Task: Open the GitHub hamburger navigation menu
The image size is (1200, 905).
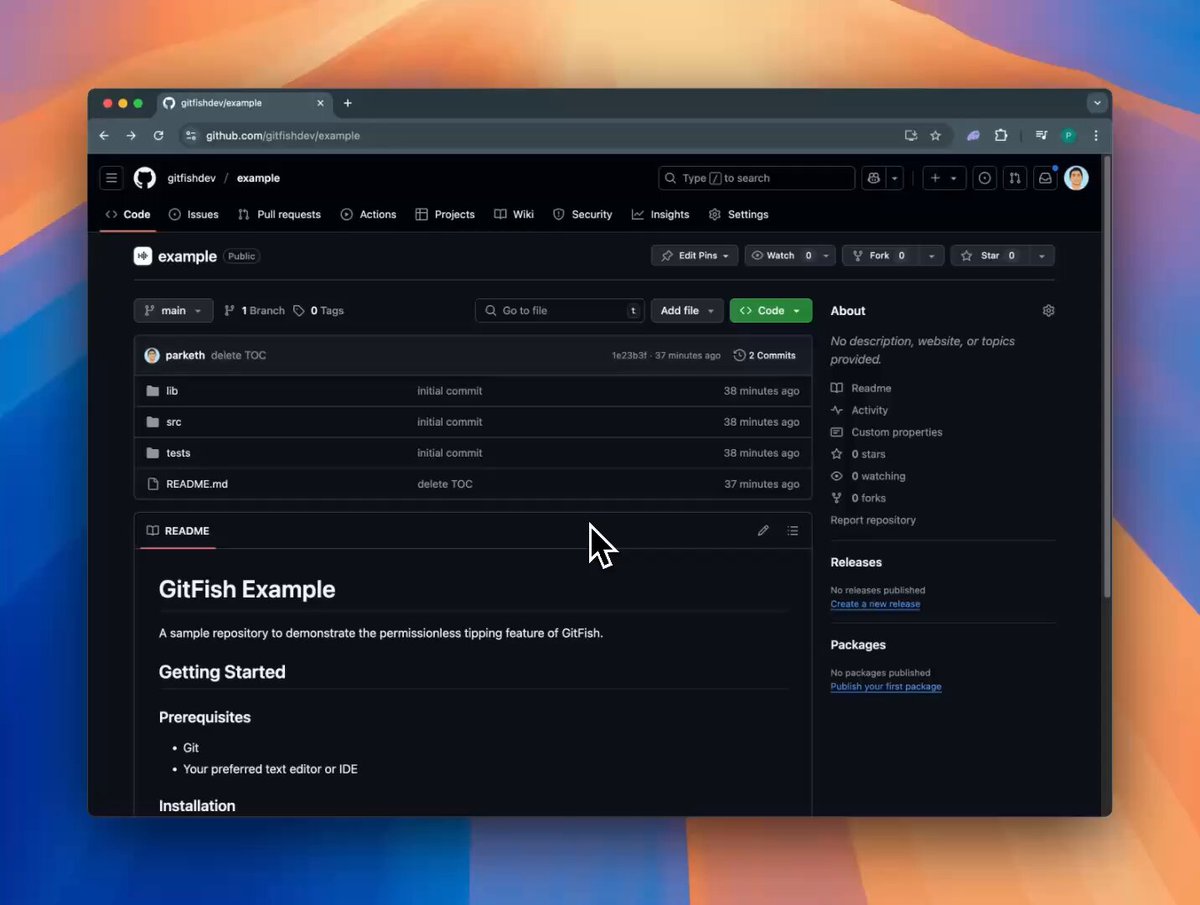Action: coord(111,178)
